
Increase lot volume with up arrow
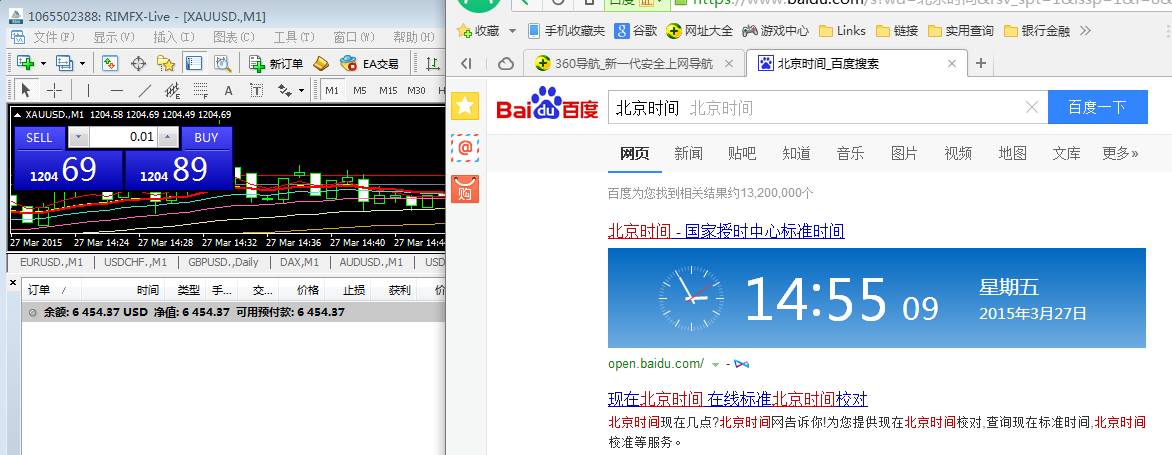point(169,137)
